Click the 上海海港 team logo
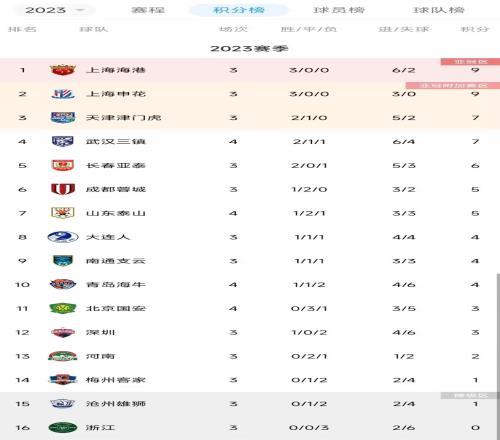The image size is (500, 440). 63,70
